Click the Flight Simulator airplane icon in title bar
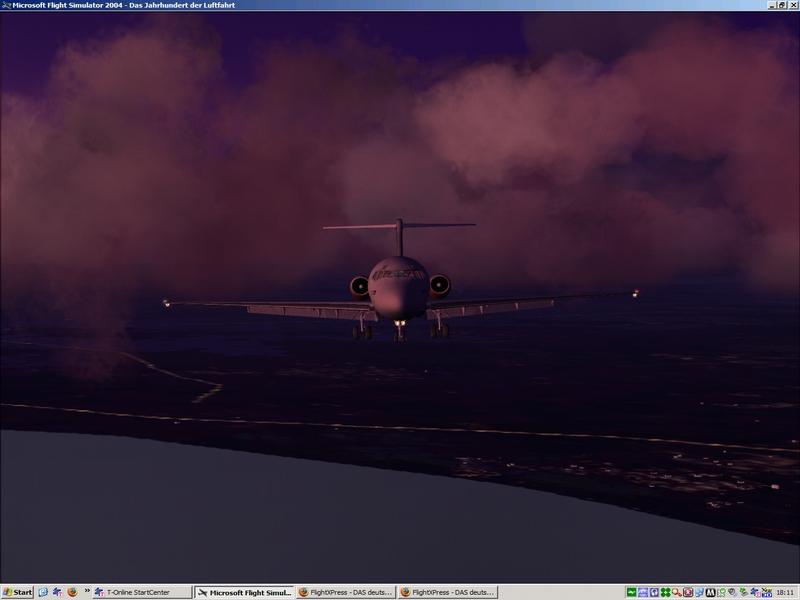Viewport: 800px width, 600px height. (7, 6)
